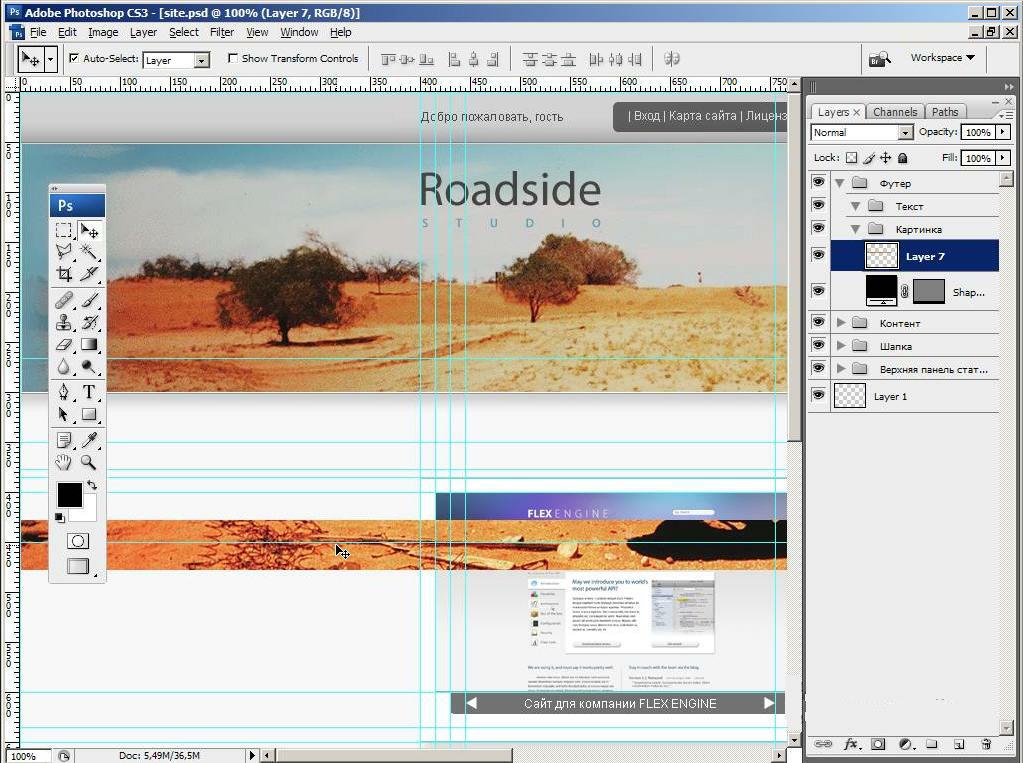The image size is (1023, 763).
Task: Reset default foreground and background colors
Action: pyautogui.click(x=59, y=518)
